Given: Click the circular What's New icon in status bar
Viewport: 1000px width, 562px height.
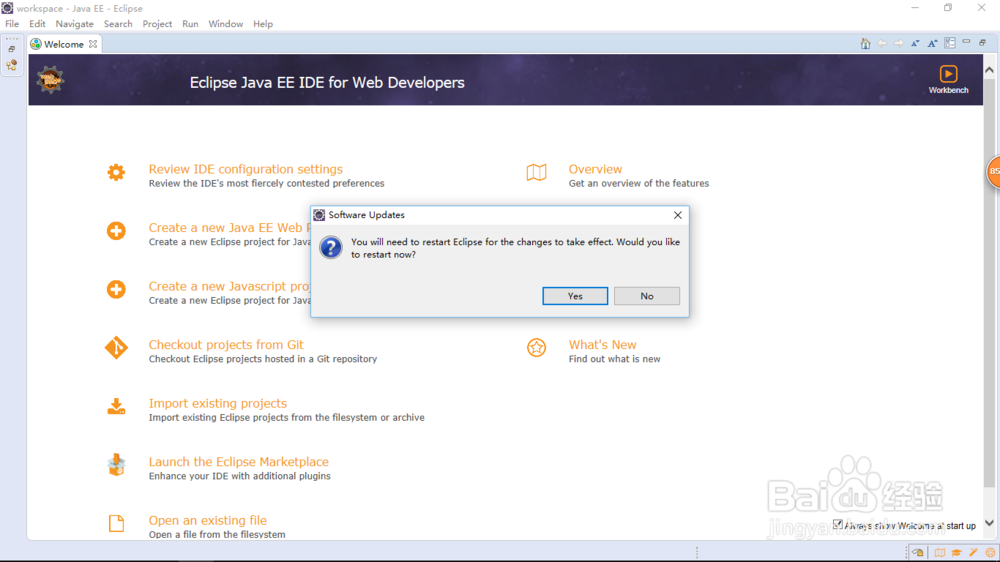Looking at the screenshot, I should point(990,552).
